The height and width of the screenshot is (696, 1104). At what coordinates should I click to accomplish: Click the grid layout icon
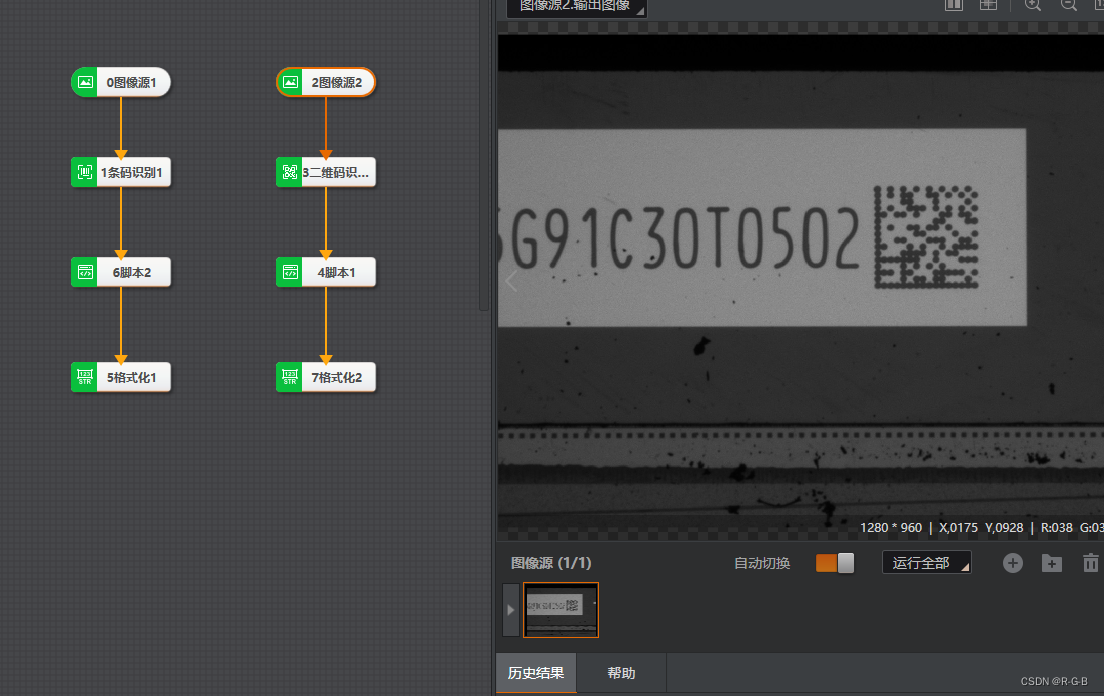click(x=989, y=4)
